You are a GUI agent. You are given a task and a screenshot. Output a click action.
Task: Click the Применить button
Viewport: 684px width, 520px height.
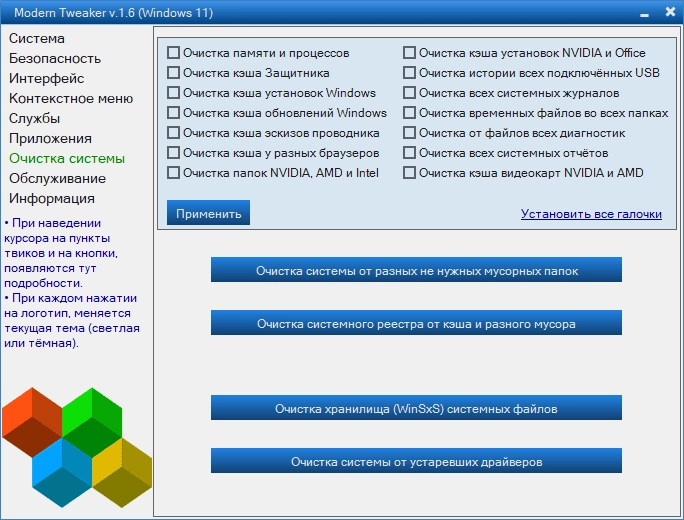coord(209,213)
